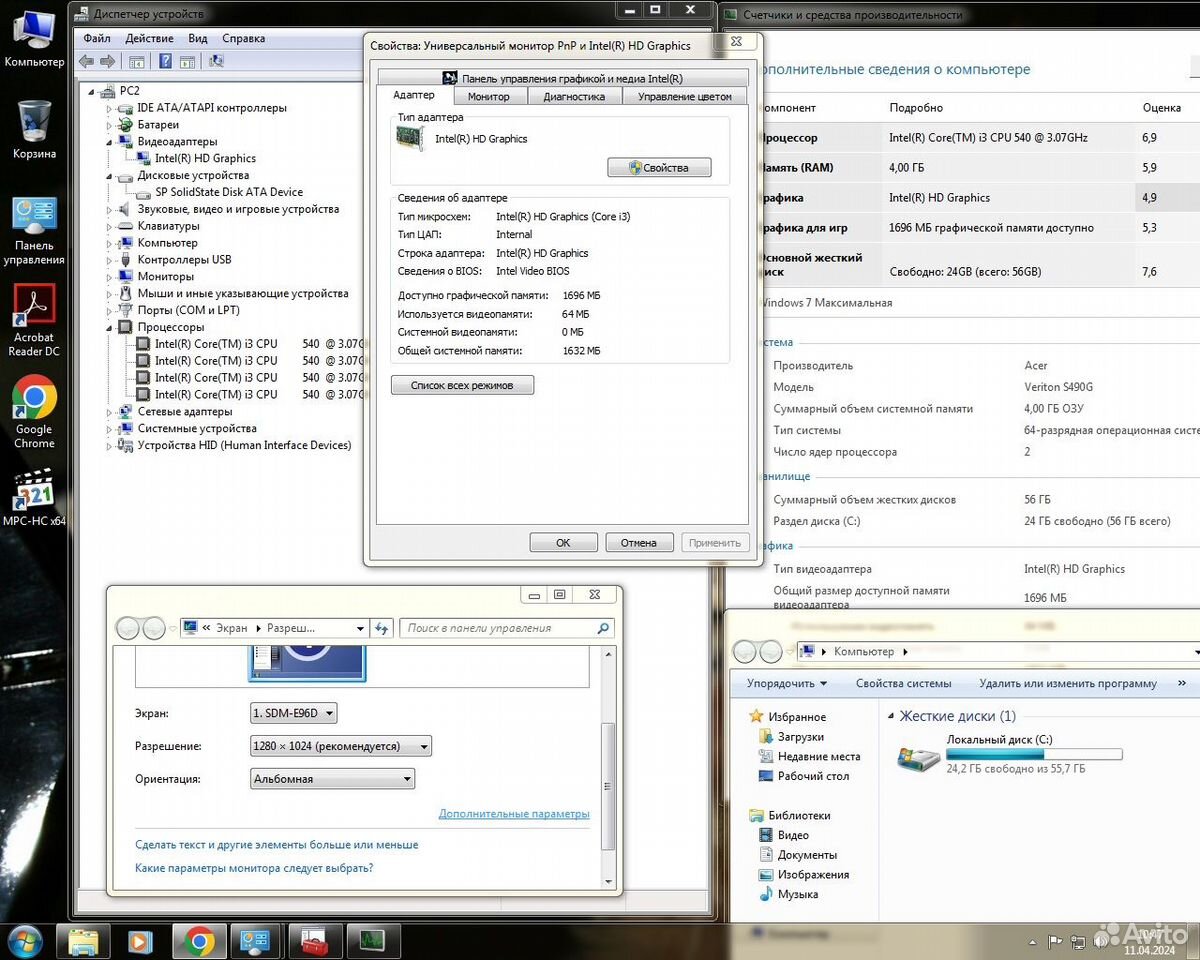Viewport: 1200px width, 960px height.
Task: Click the Локальный диск (C:) usage bar
Action: [x=1034, y=754]
